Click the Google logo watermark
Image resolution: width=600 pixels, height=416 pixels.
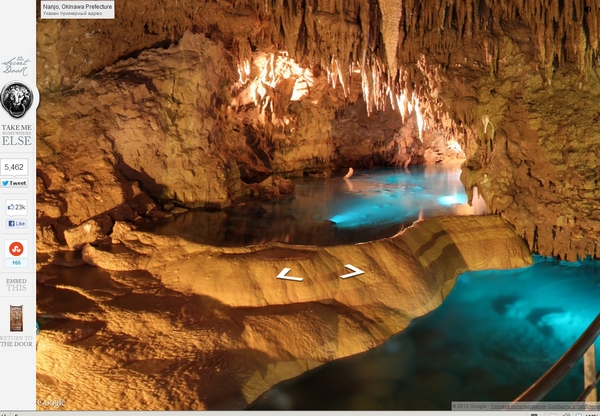pyautogui.click(x=51, y=403)
